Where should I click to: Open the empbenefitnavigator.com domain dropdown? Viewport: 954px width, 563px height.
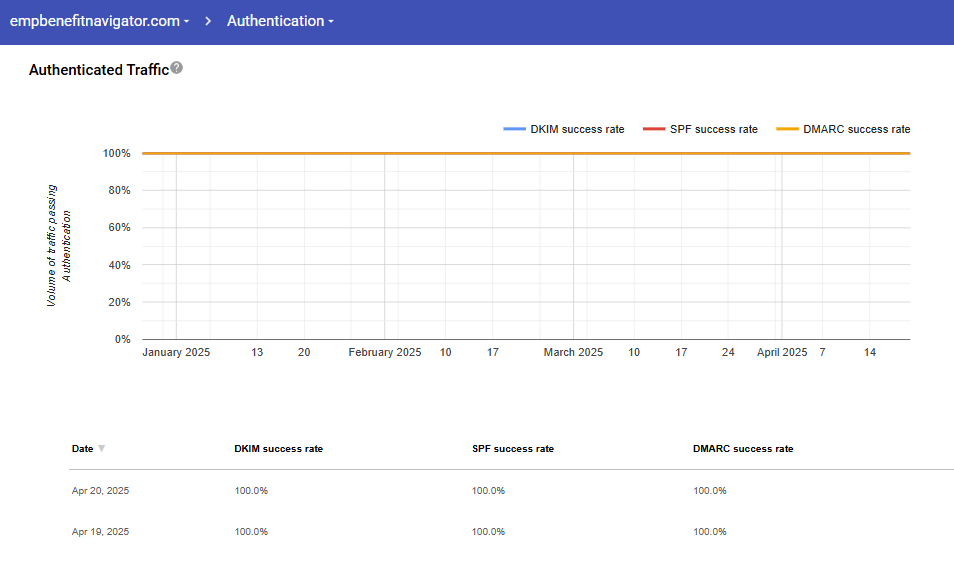point(99,21)
